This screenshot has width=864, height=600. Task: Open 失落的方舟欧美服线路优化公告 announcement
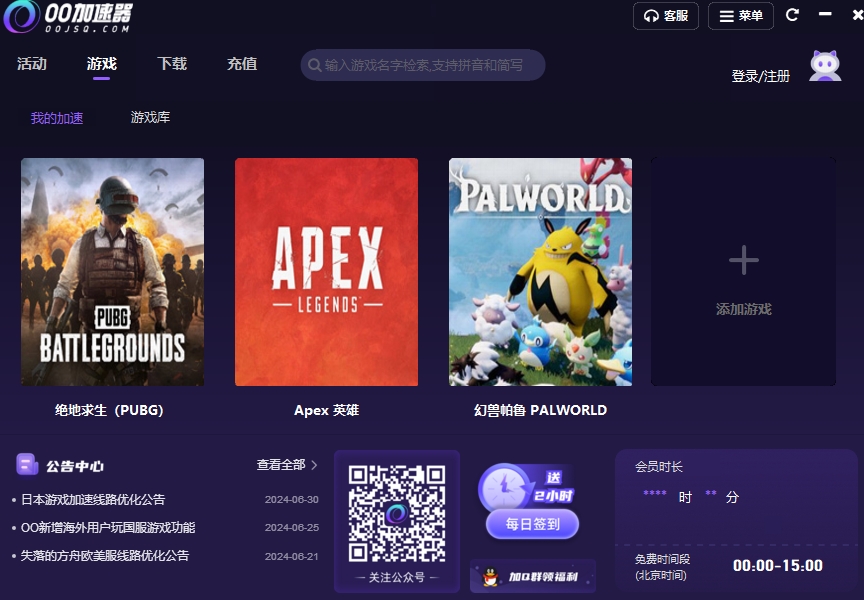105,555
